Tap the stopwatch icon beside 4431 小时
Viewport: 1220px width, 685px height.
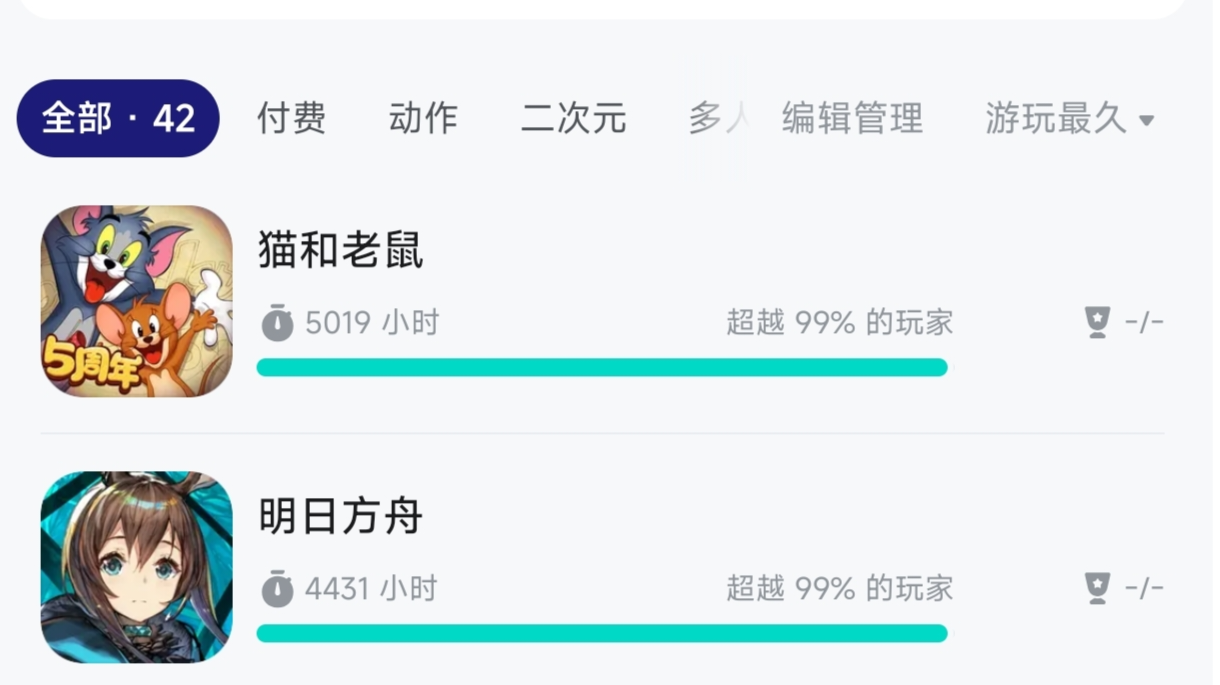click(277, 589)
